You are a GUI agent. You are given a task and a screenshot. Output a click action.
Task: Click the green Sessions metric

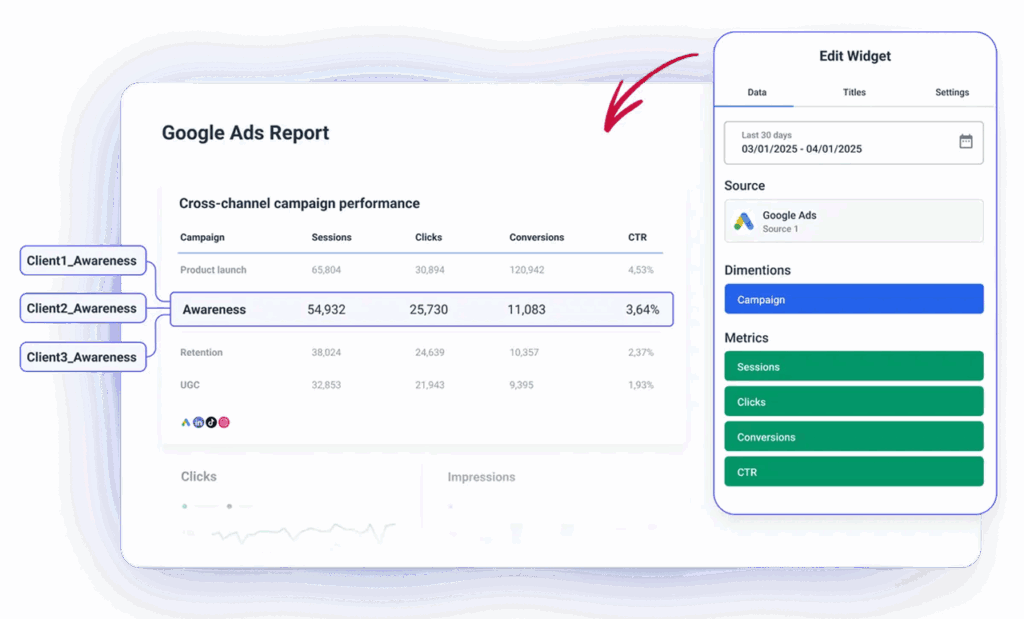click(x=853, y=367)
